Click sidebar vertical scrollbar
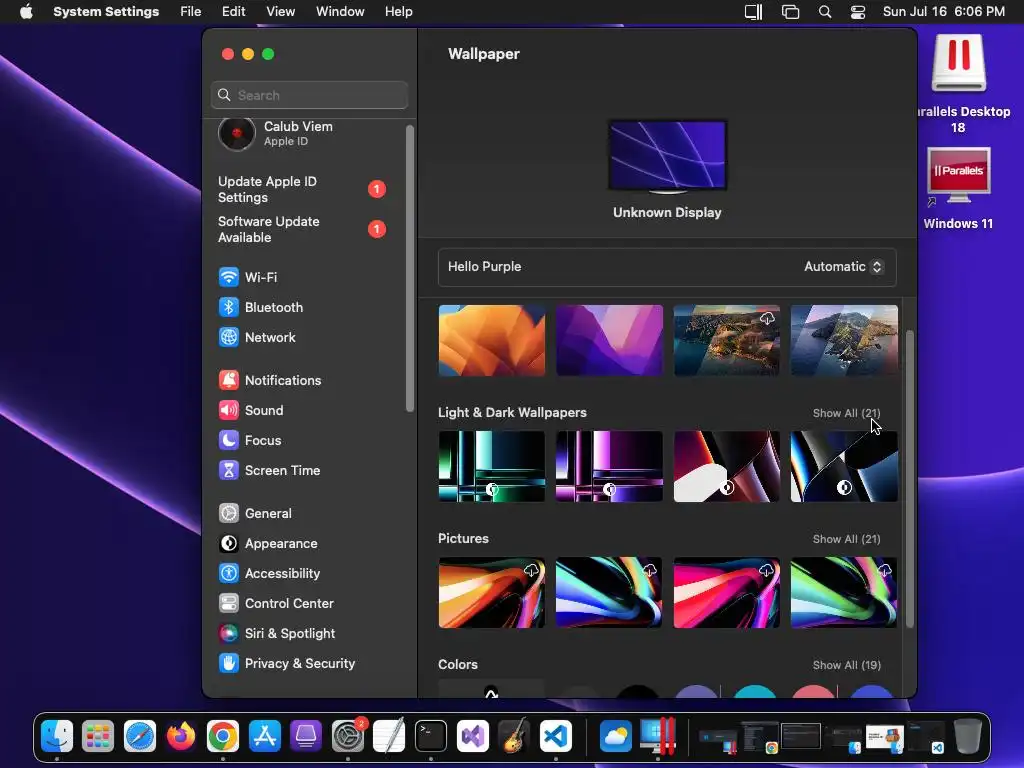The height and width of the screenshot is (768, 1024). point(410,268)
